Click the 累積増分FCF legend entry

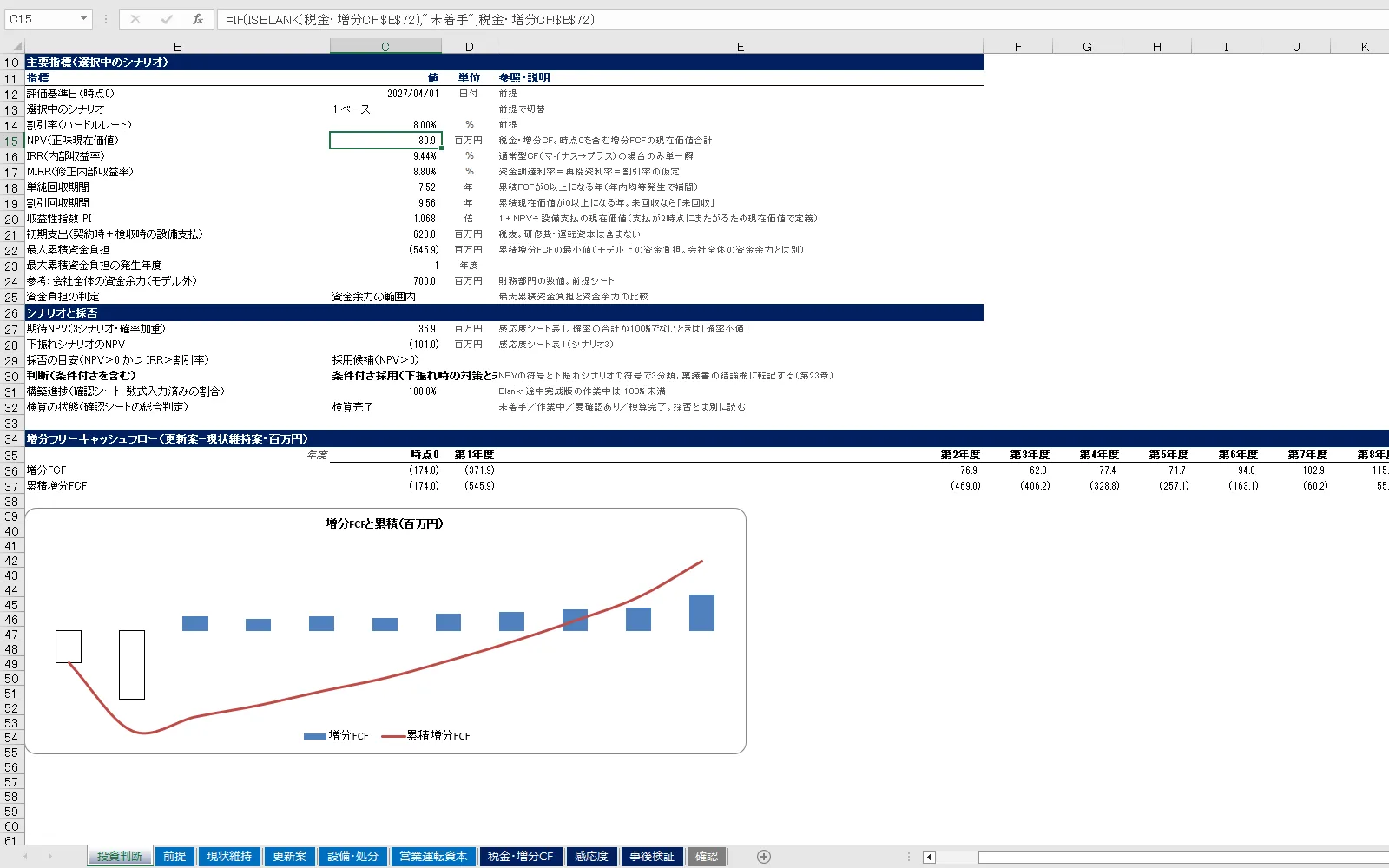(426, 735)
